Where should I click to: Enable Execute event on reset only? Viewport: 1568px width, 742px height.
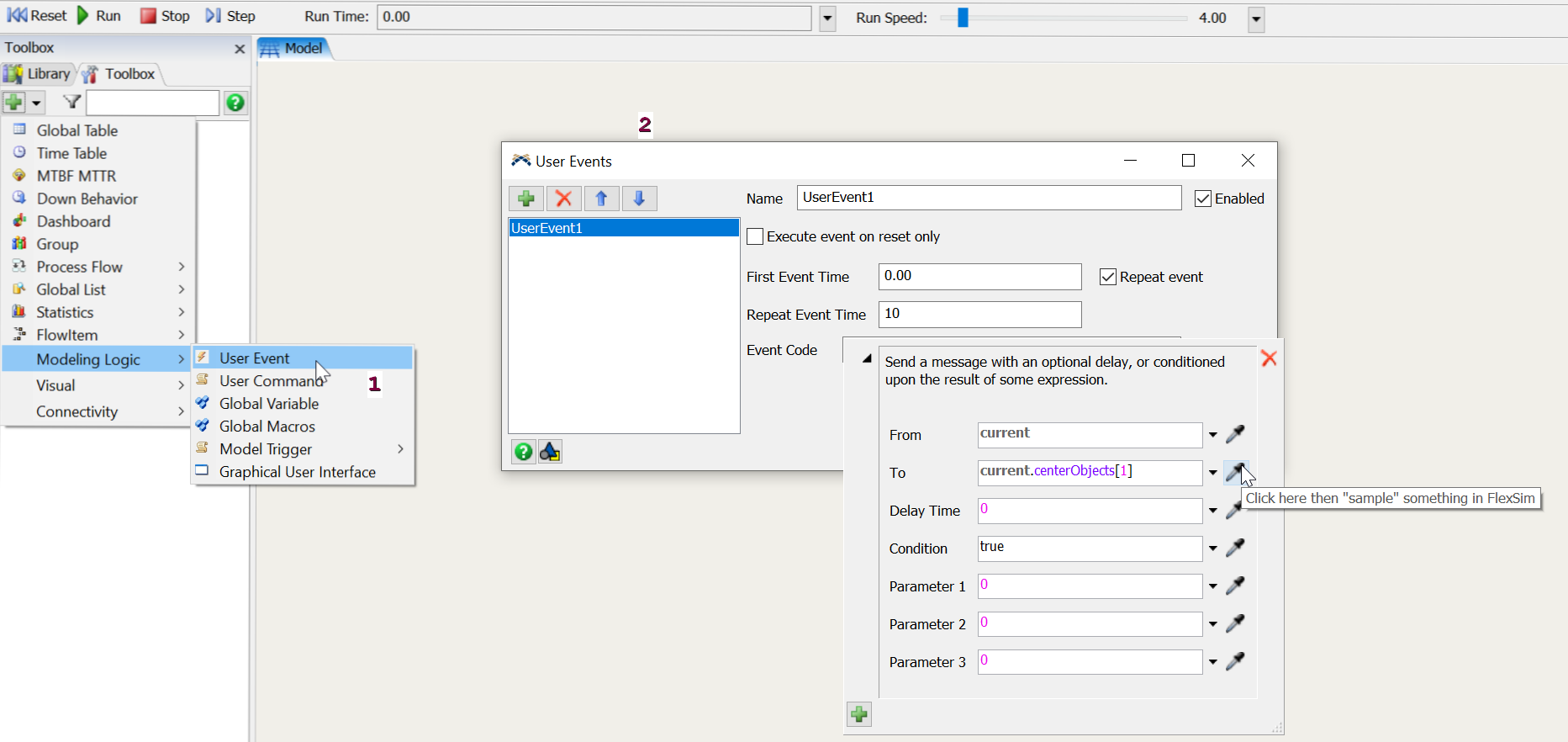[x=755, y=236]
